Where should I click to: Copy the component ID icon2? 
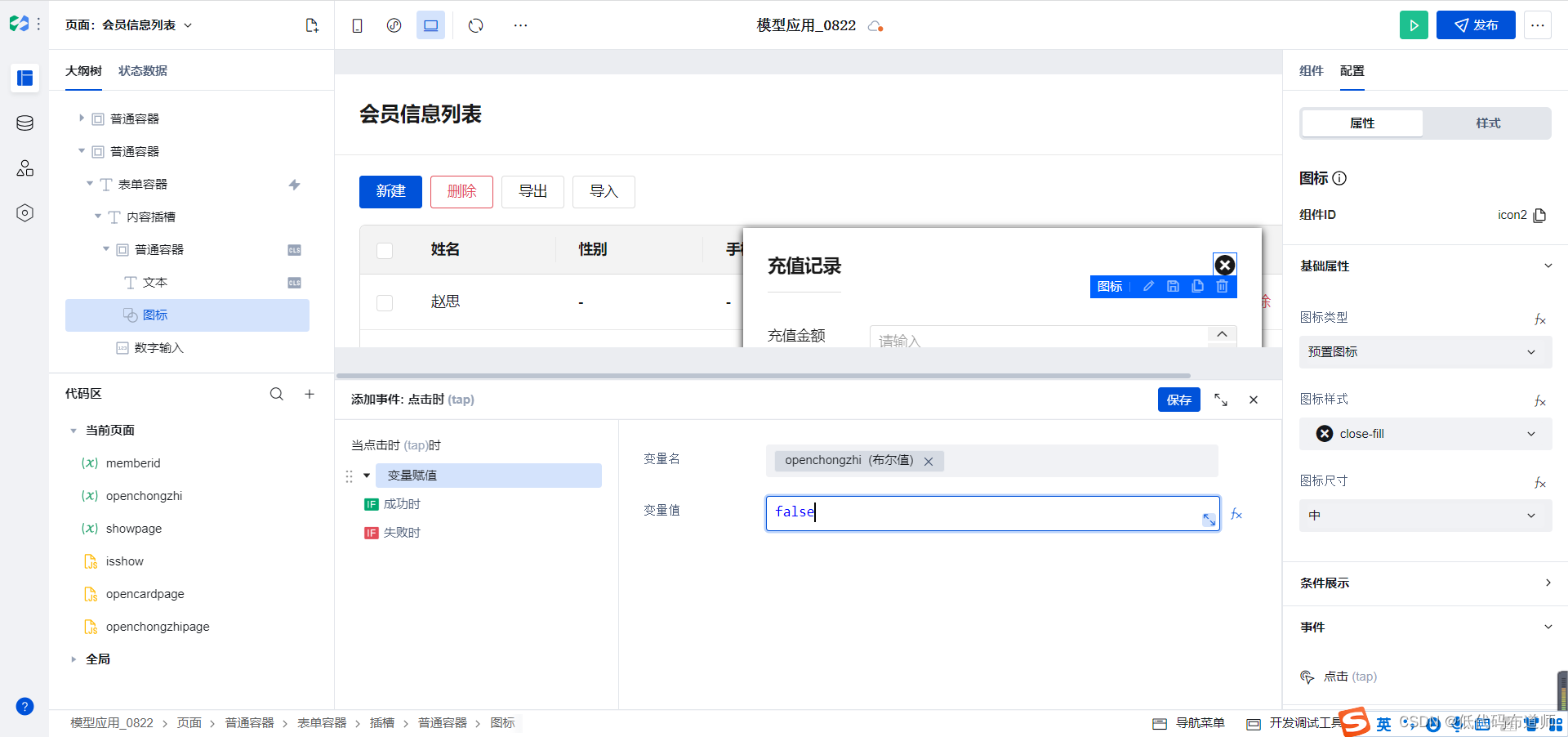[x=1539, y=215]
